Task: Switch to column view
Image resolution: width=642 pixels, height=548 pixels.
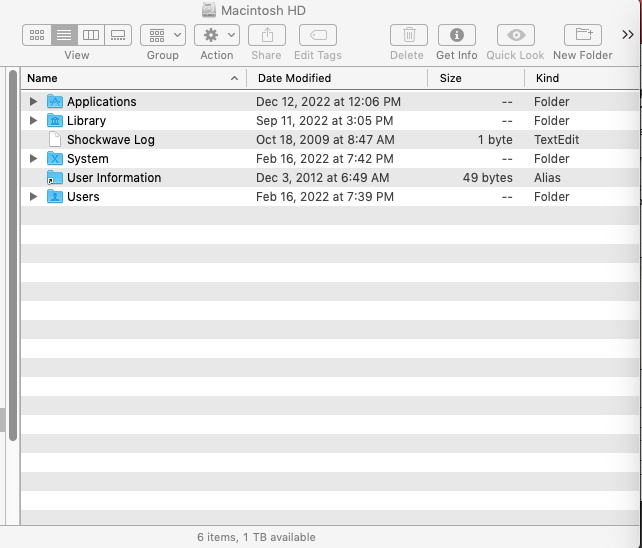Action: [91, 35]
